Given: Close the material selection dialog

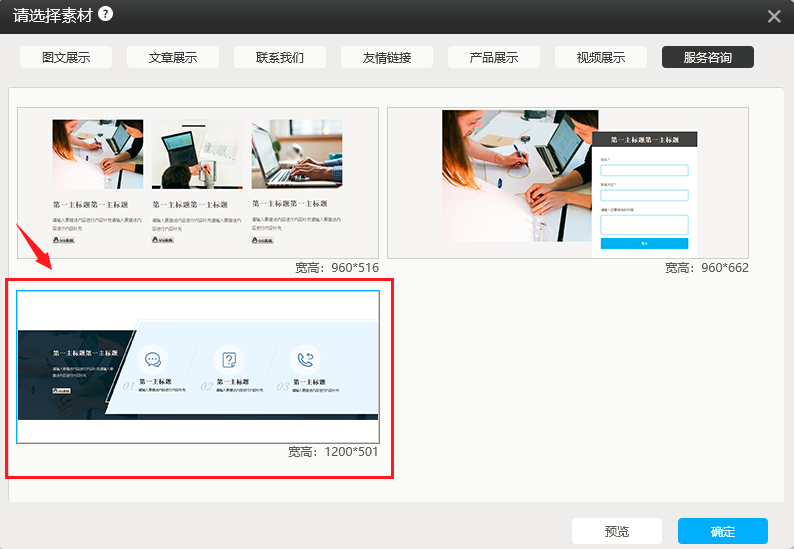Looking at the screenshot, I should [x=773, y=16].
